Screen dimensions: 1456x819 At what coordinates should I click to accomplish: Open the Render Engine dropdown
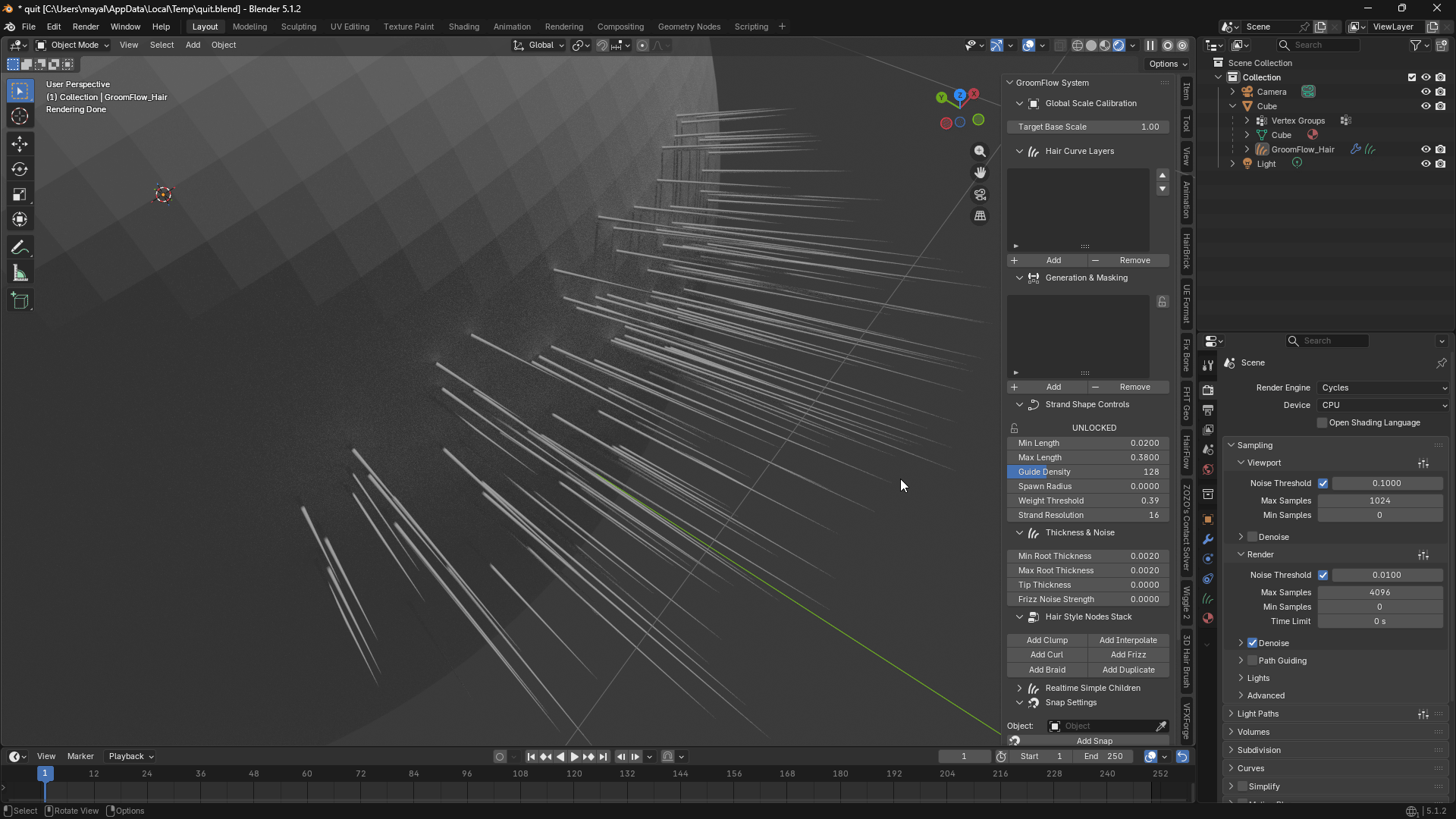click(x=1383, y=388)
